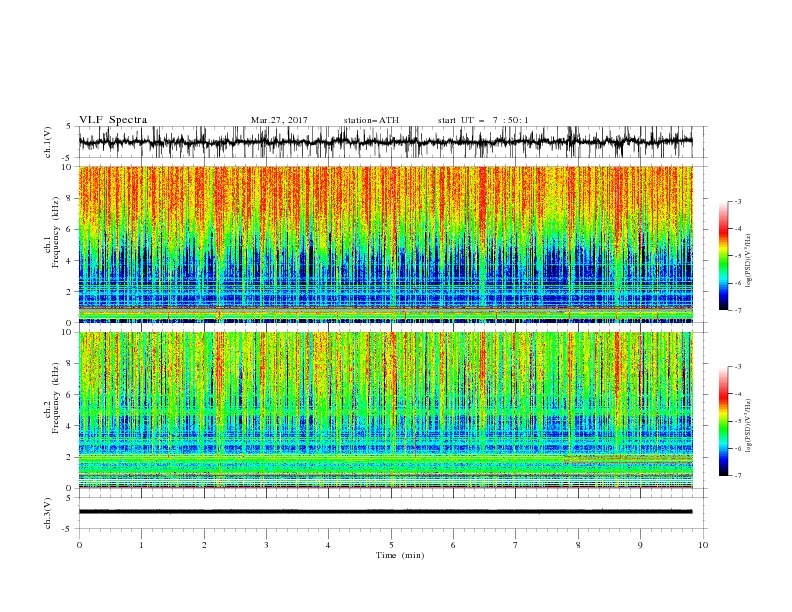Click the "2" tick on the time axis
This screenshot has width=792, height=612.
click(x=204, y=545)
